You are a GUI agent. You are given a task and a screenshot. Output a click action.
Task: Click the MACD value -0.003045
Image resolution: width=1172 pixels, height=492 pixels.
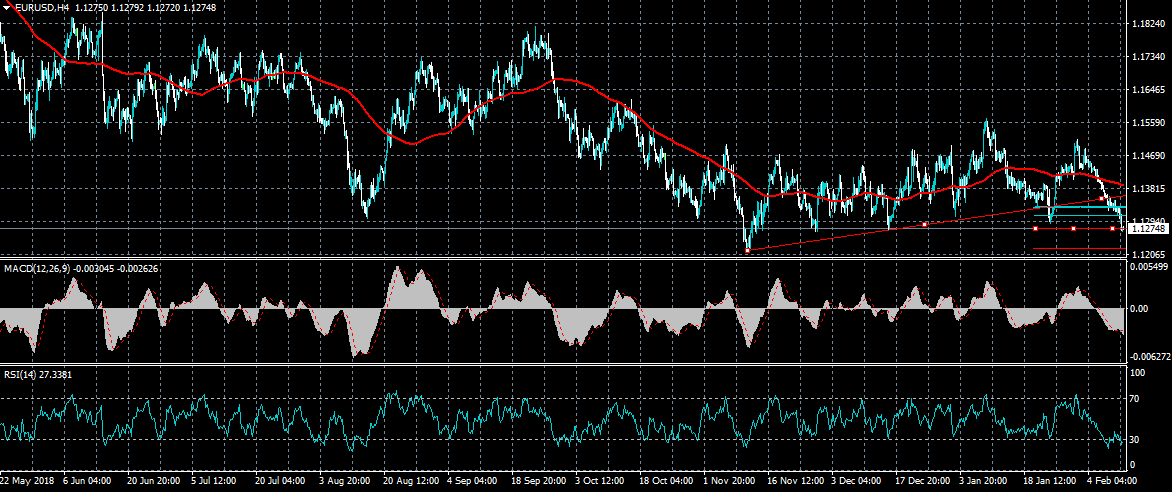click(91, 268)
